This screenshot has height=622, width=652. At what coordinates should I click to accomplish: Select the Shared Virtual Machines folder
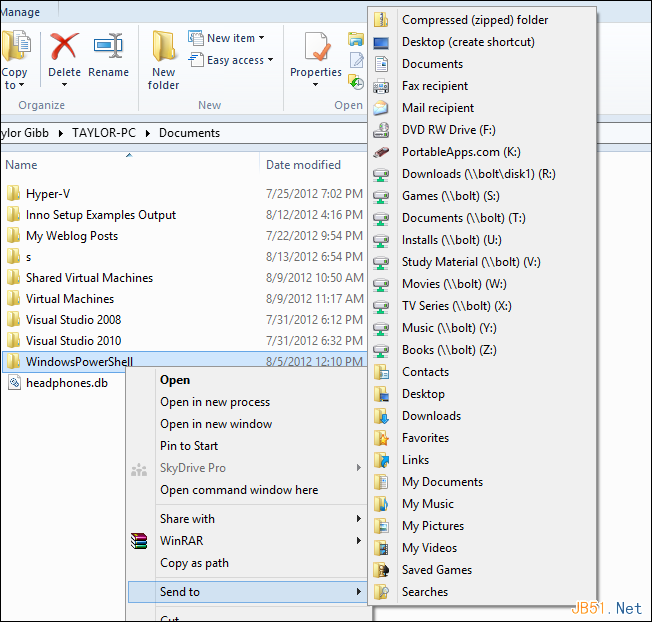tap(89, 278)
